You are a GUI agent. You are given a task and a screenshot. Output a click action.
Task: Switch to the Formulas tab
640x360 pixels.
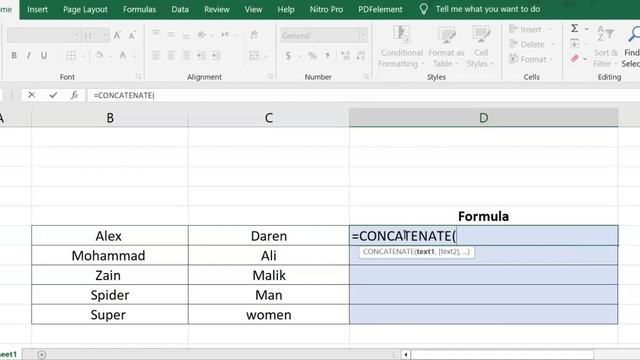pyautogui.click(x=140, y=9)
